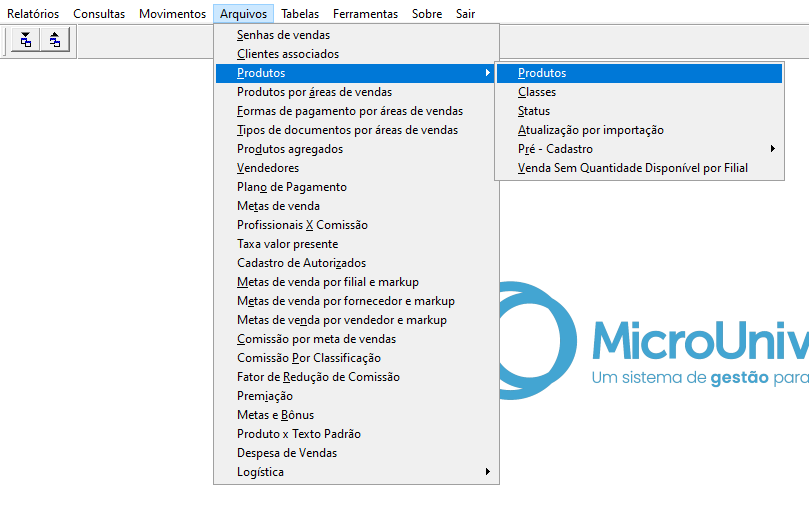Image resolution: width=809 pixels, height=506 pixels.
Task: Open Atualização por importação
Action: (x=590, y=130)
